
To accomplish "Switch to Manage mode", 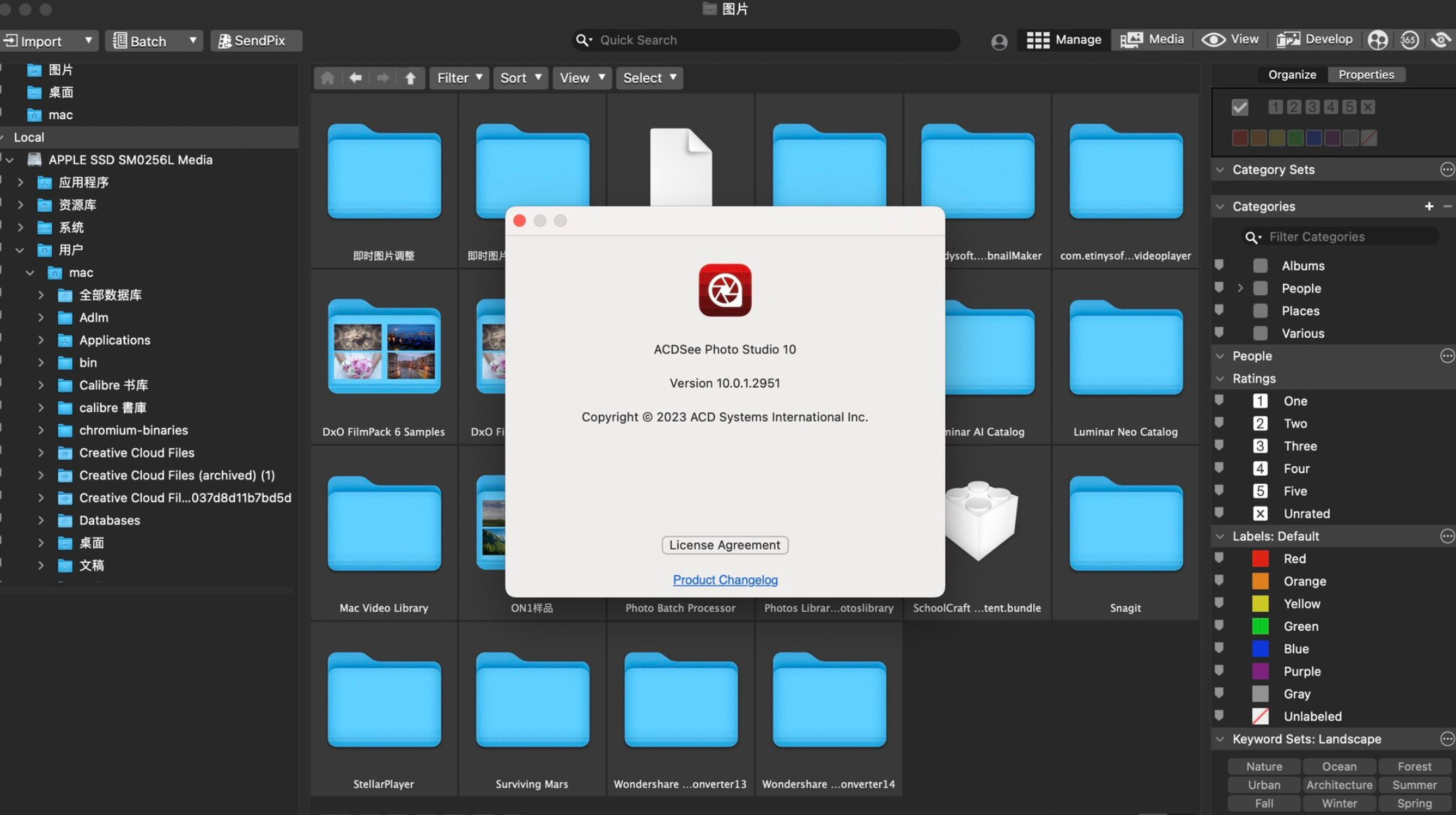I will [x=1064, y=40].
